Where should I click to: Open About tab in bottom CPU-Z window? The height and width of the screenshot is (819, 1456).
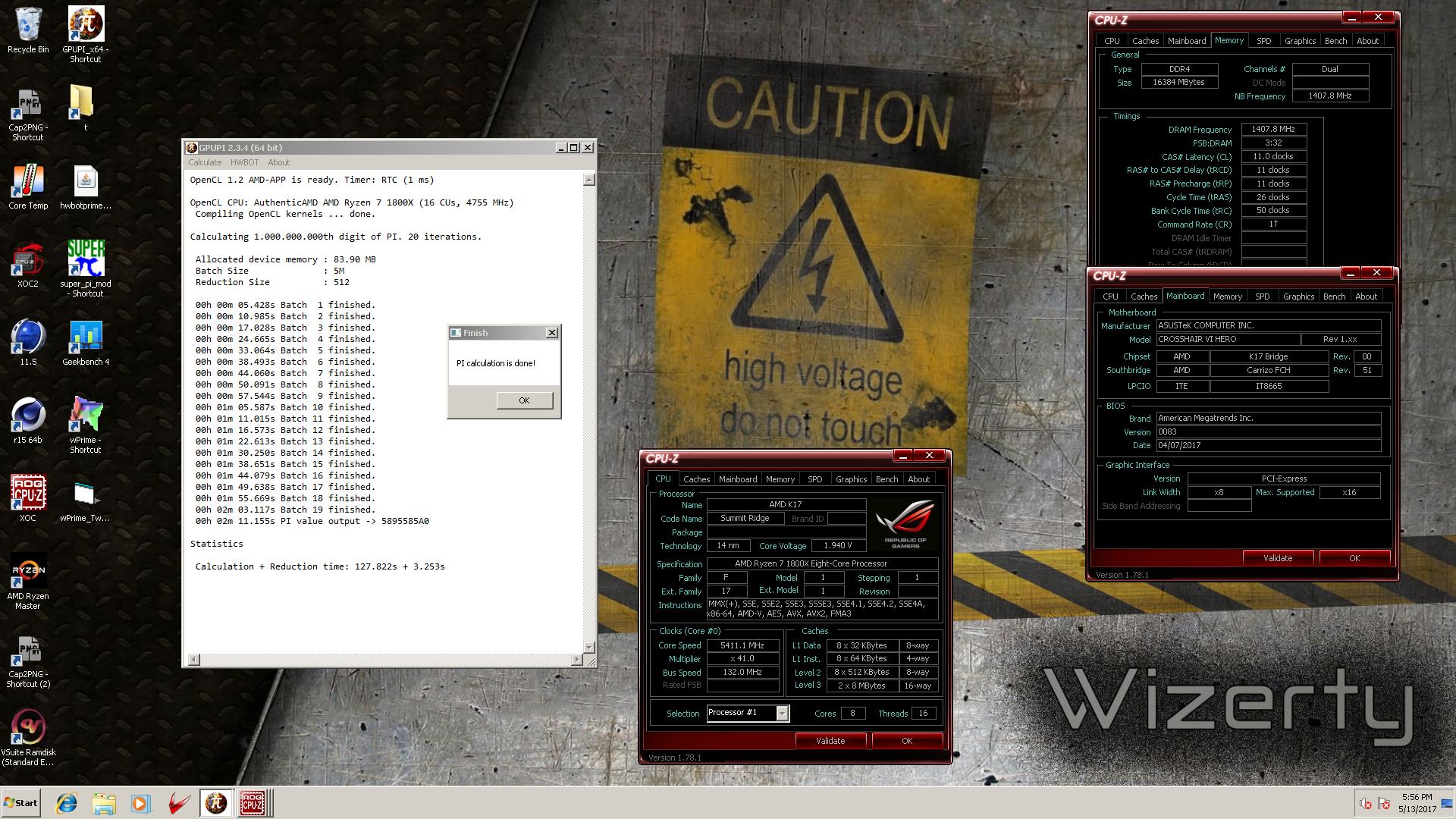click(918, 479)
